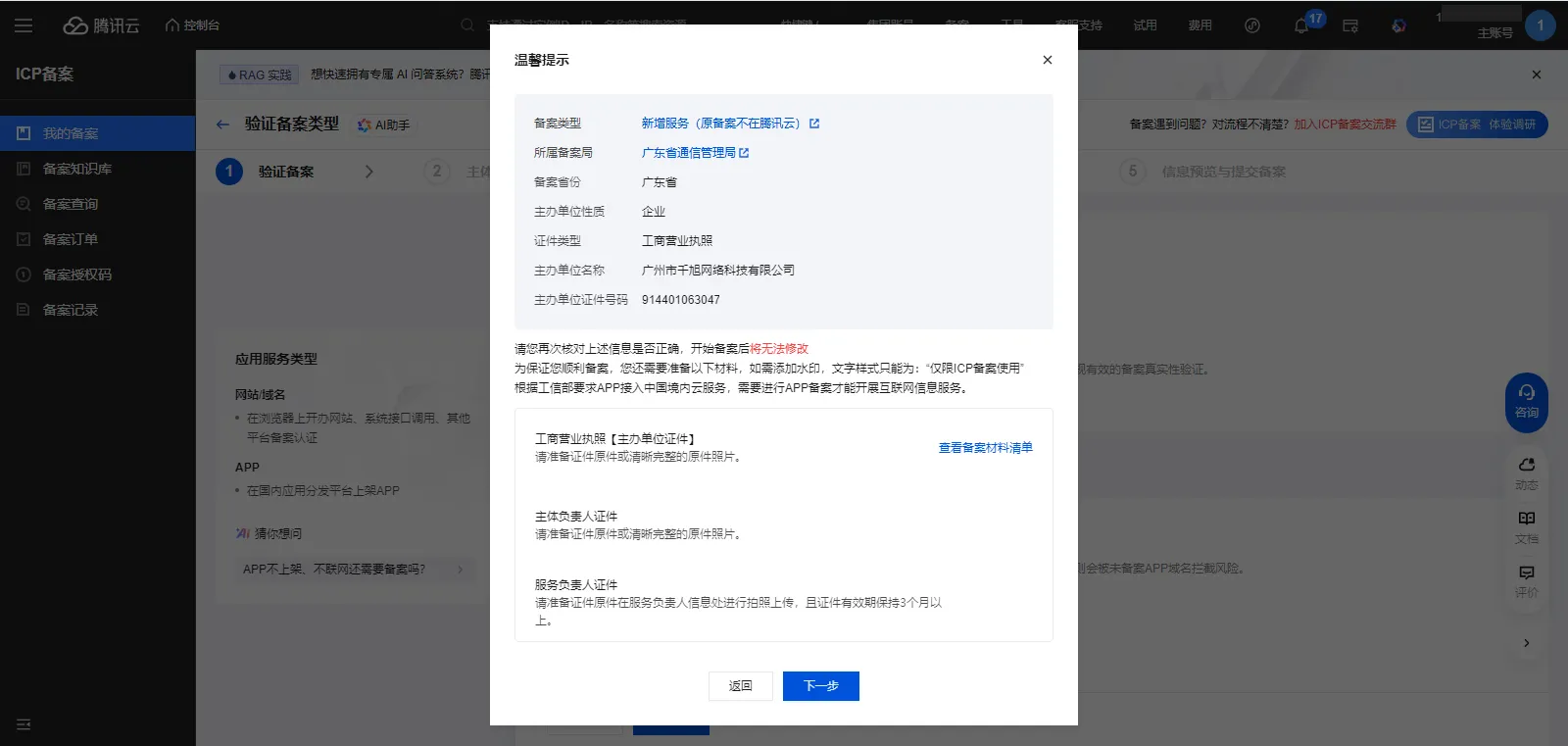Screen dimensions: 1568x746
Task: Select step 5 信息预览与提交备案
Action: coord(1203,172)
